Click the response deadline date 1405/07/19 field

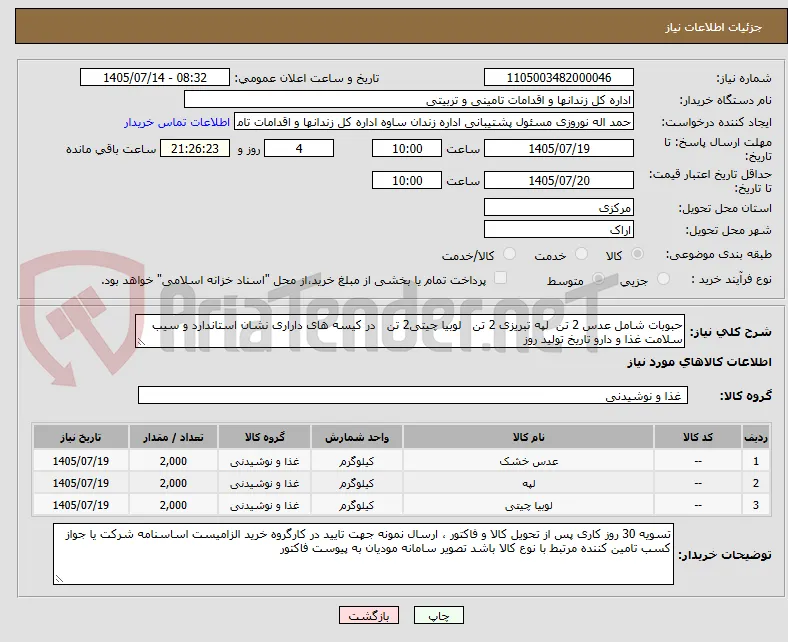pyautogui.click(x=558, y=149)
